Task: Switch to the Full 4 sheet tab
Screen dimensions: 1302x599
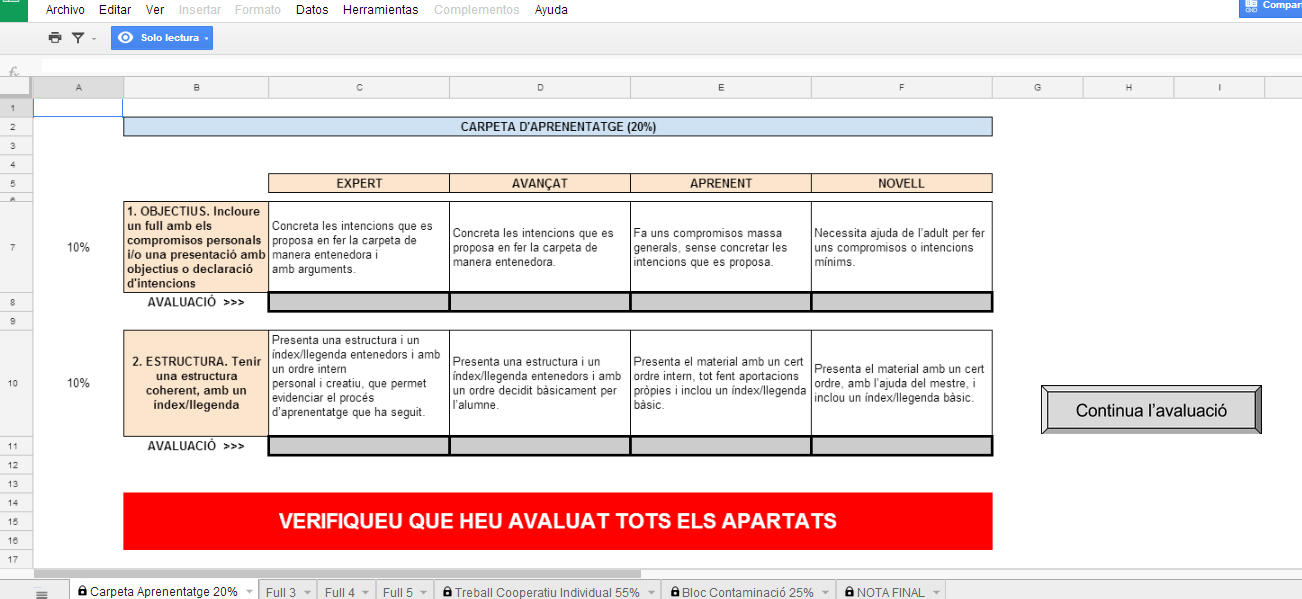Action: pyautogui.click(x=339, y=592)
